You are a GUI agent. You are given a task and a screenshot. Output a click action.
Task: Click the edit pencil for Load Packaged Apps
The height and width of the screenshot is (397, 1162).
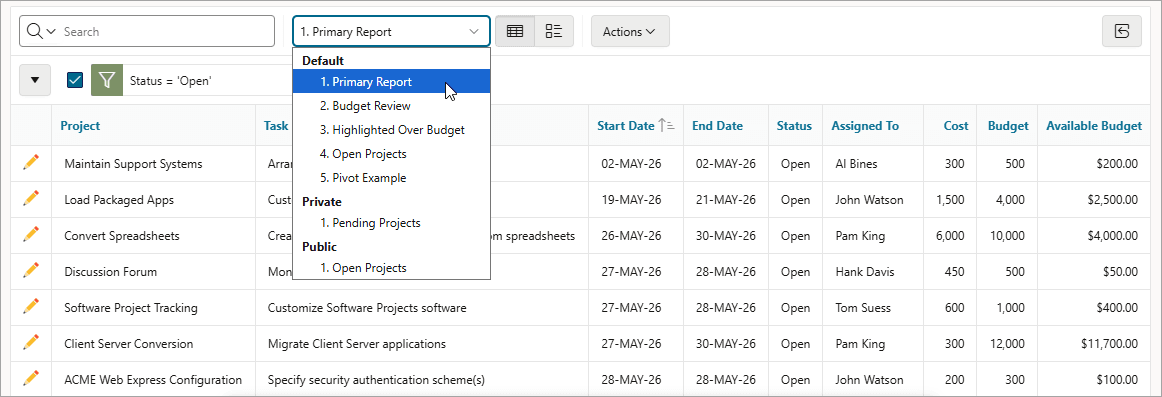point(30,198)
